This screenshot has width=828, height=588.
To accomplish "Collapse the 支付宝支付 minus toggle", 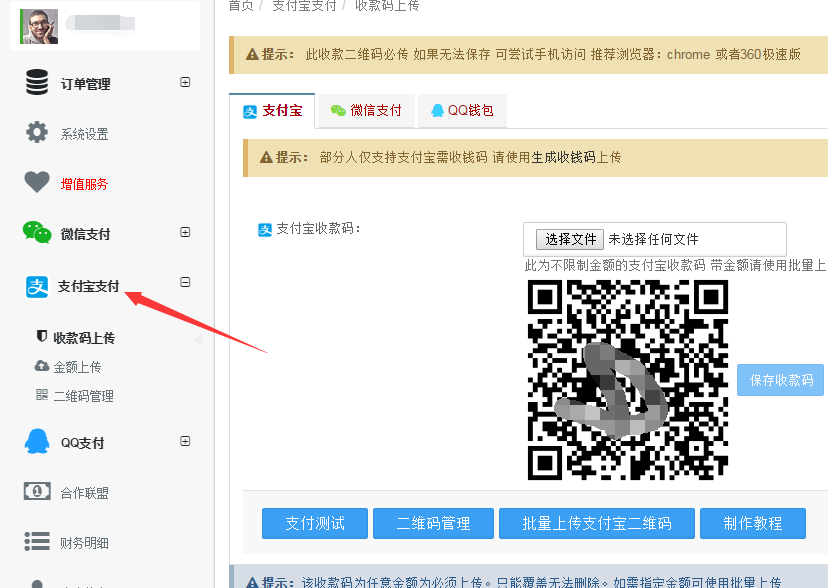I will coord(185,282).
